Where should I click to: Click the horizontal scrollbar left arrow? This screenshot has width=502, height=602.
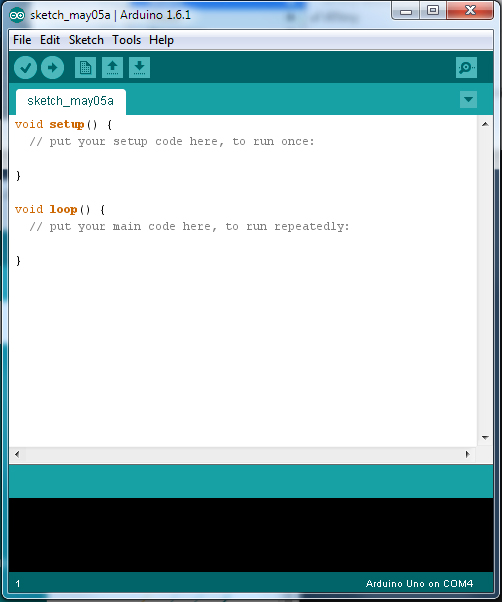pyautogui.click(x=17, y=454)
